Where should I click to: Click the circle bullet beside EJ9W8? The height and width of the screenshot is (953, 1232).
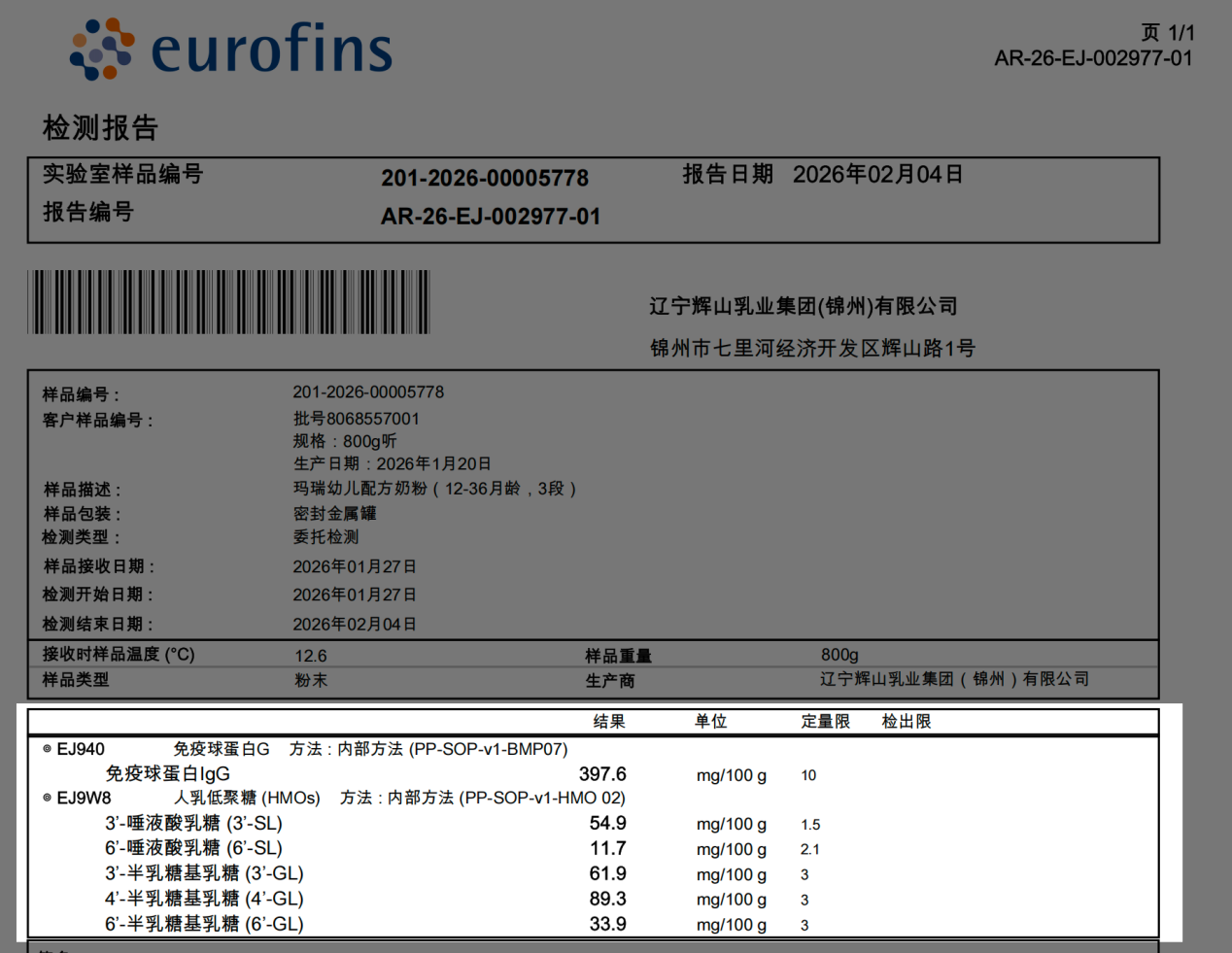47,798
